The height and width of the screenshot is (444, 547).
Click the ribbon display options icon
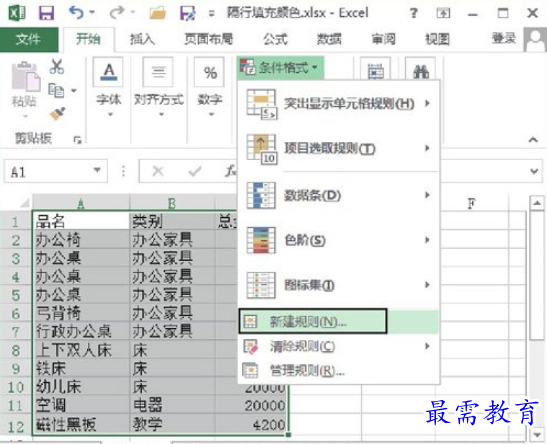(443, 13)
